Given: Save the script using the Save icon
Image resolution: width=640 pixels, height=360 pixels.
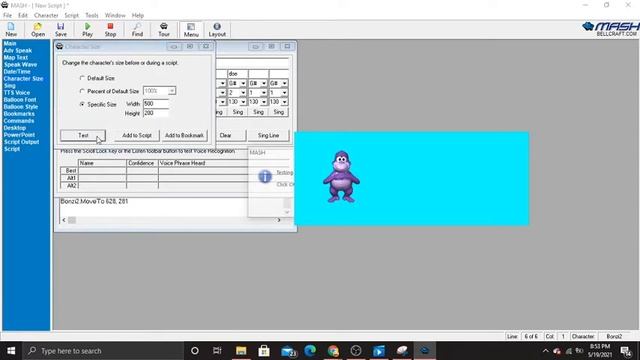Looking at the screenshot, I should [61, 29].
